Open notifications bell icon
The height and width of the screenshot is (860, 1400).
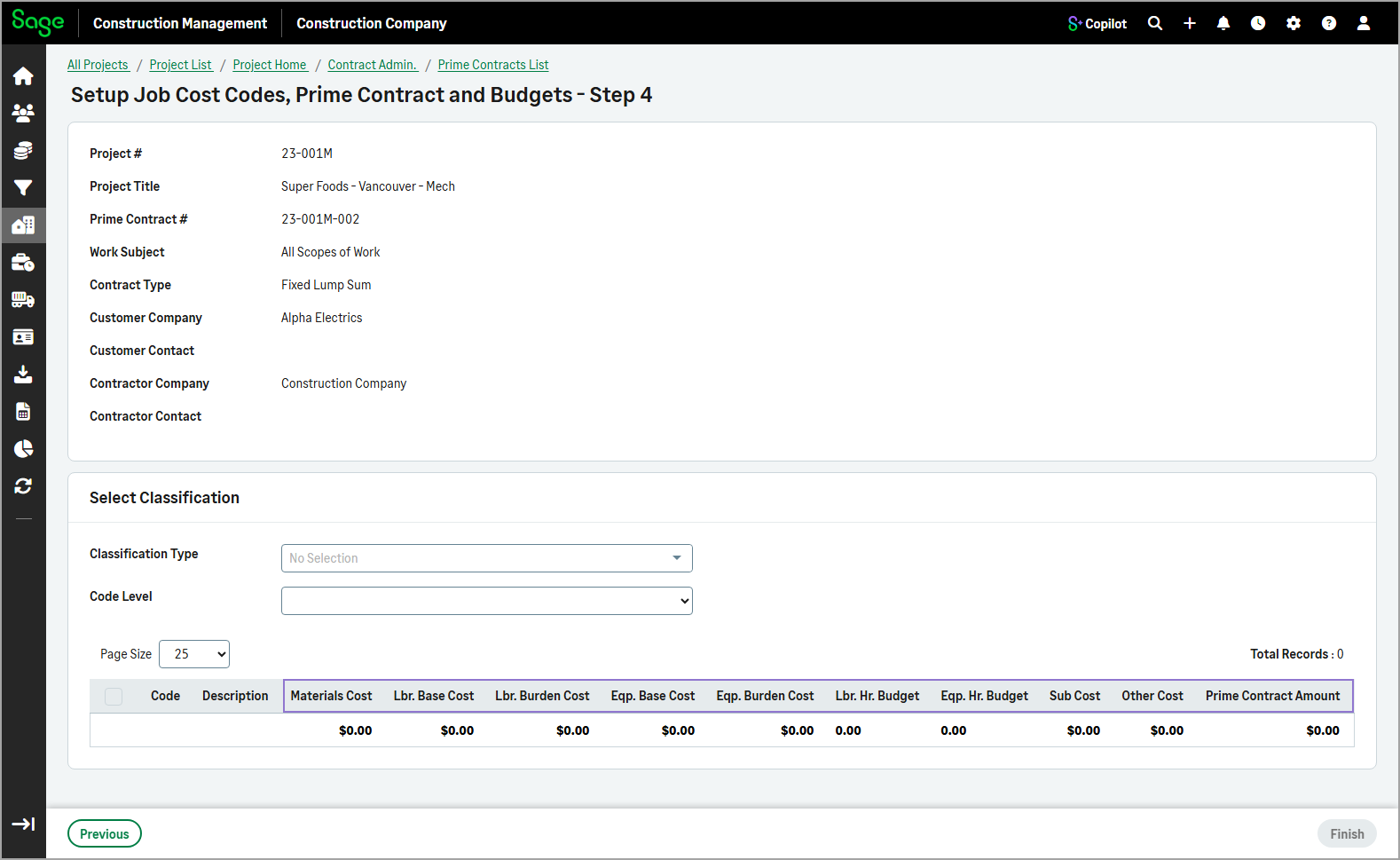point(1223,24)
